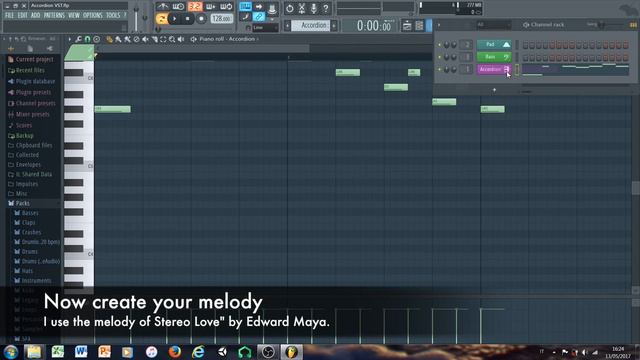Toggle typing keyboard to piano icon
640x360 pixels.
click(x=245, y=7)
